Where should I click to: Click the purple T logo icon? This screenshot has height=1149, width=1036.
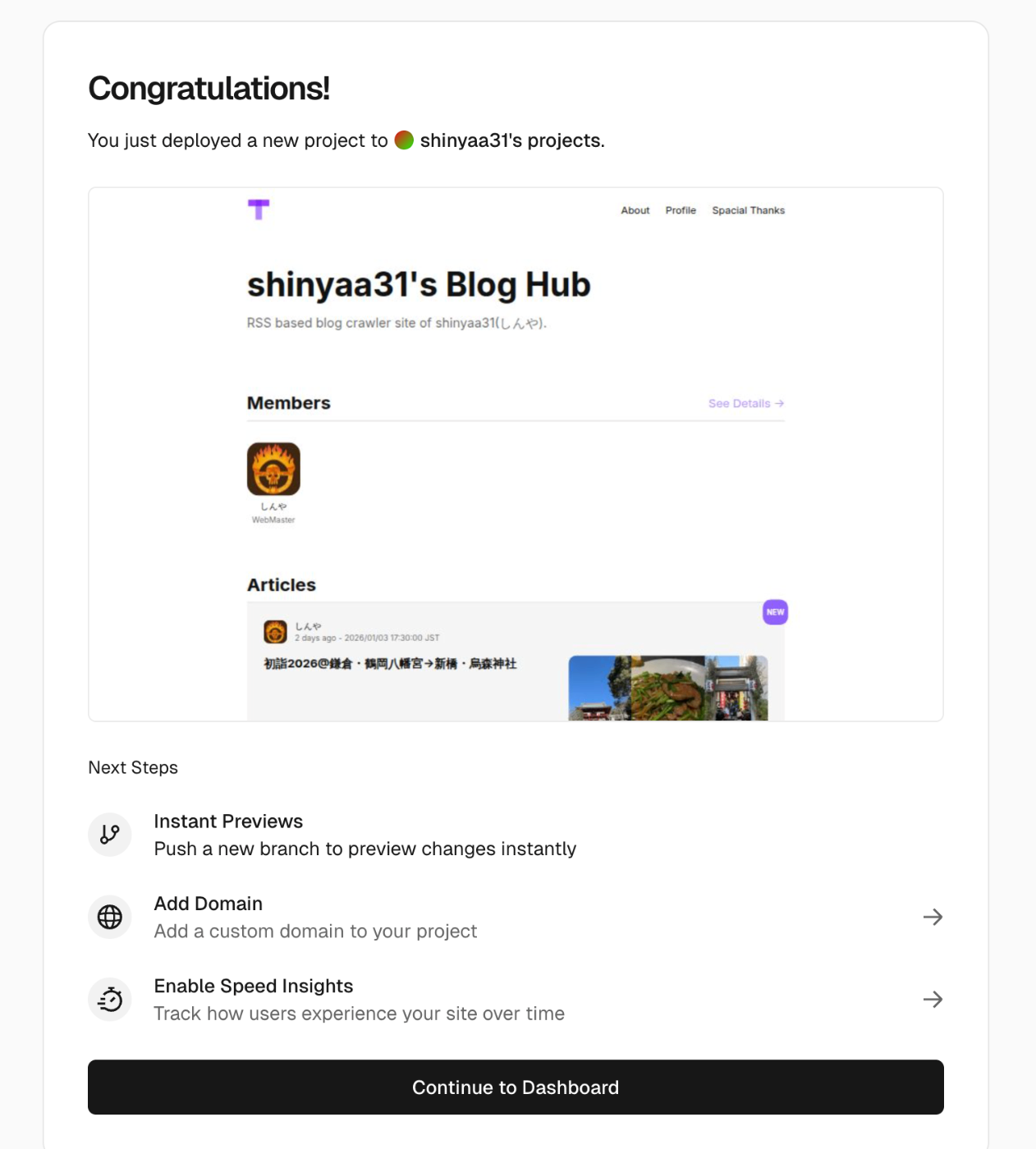click(259, 209)
